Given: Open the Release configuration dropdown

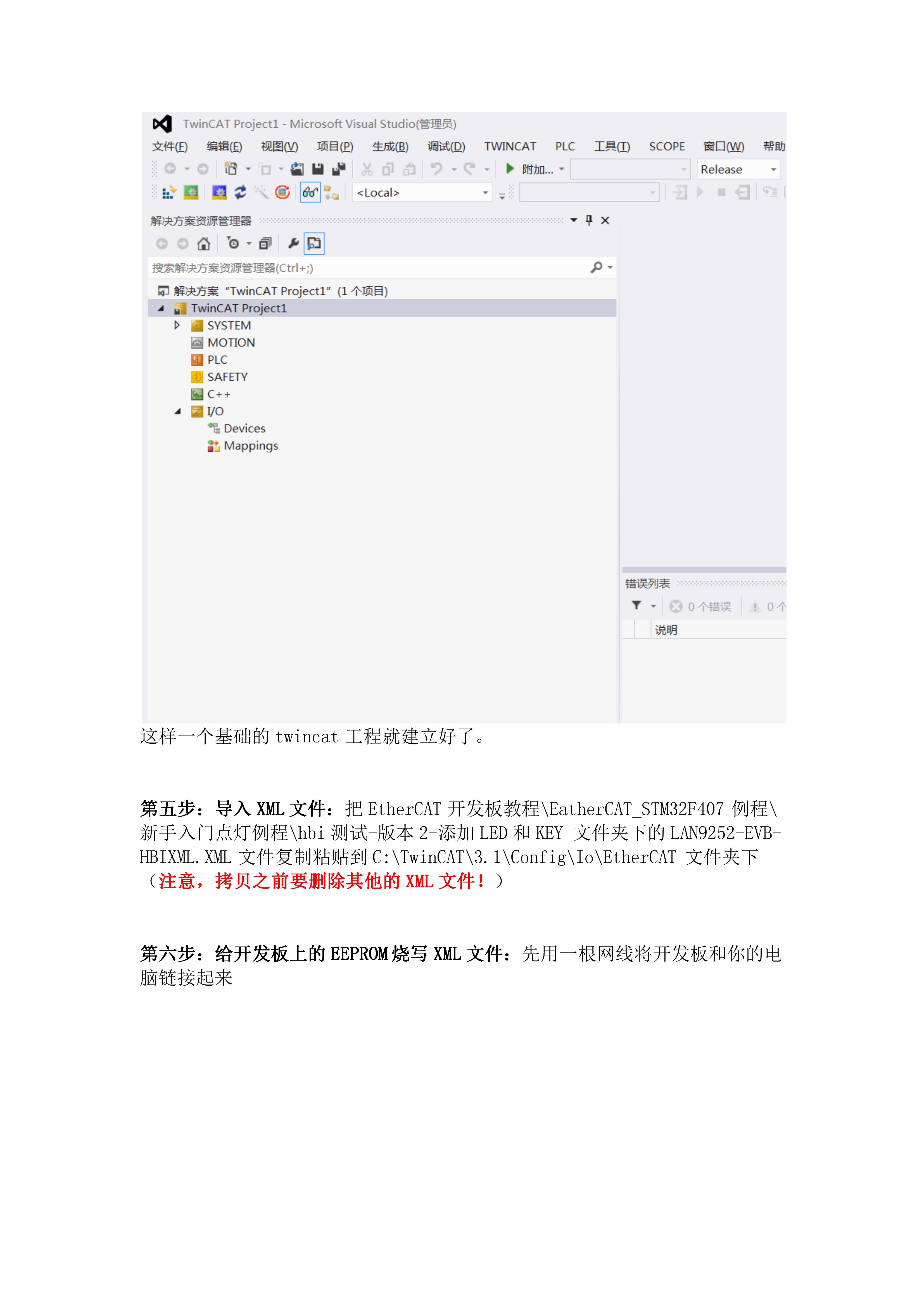Looking at the screenshot, I should coord(738,170).
